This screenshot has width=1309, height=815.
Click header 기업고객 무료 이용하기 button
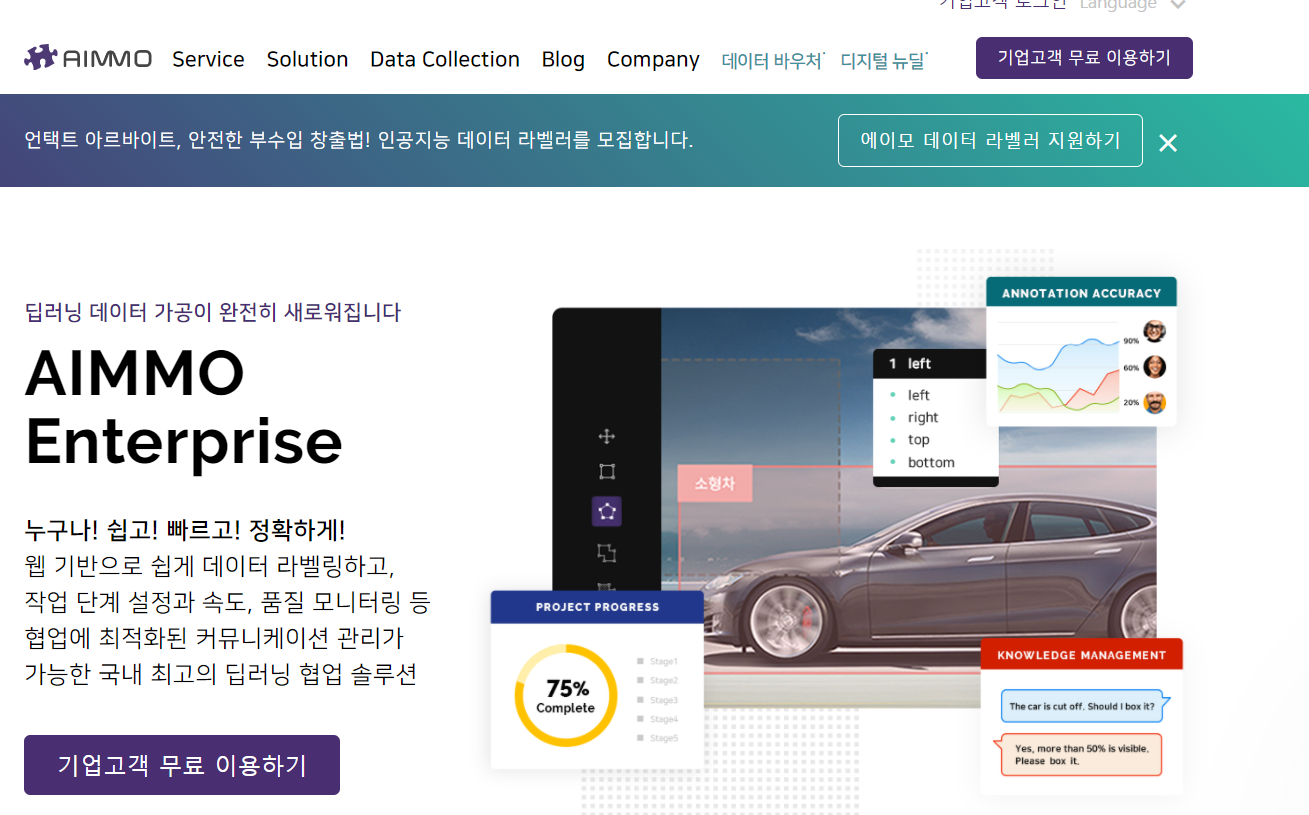click(x=1084, y=58)
